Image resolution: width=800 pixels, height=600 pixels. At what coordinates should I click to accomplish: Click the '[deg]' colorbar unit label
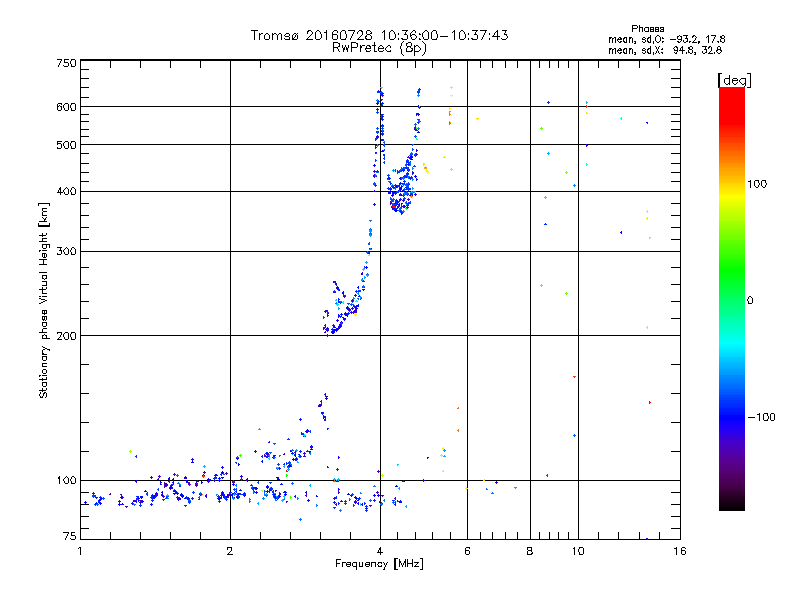pyautogui.click(x=734, y=80)
